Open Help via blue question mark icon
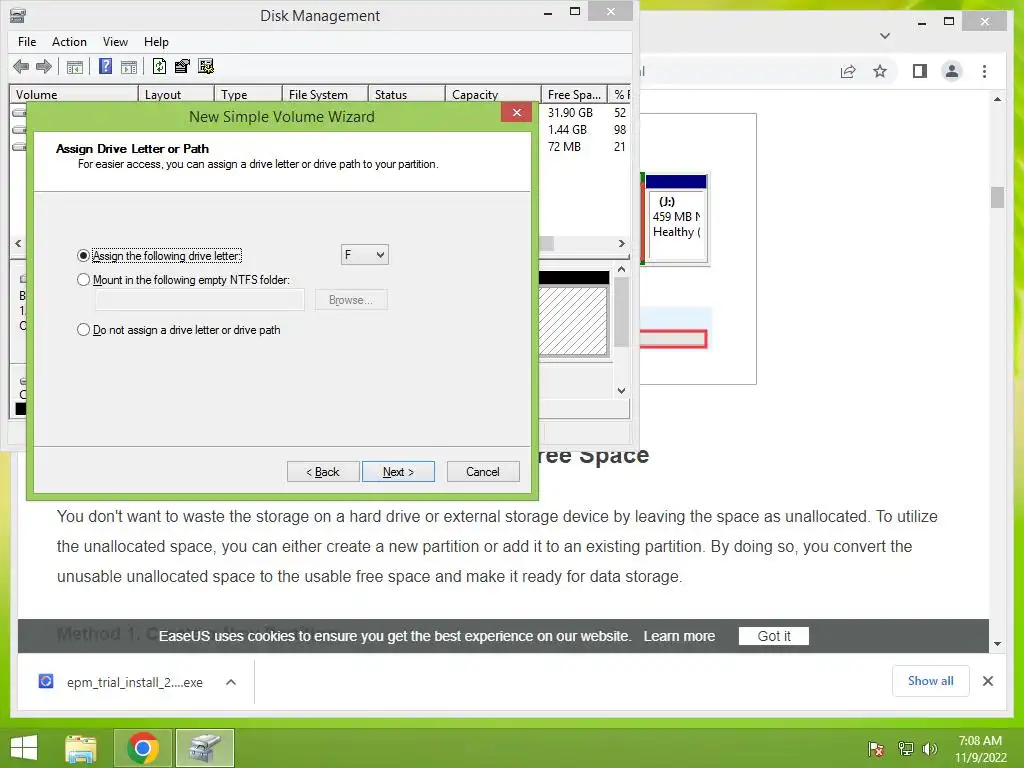1024x768 pixels. pos(105,66)
